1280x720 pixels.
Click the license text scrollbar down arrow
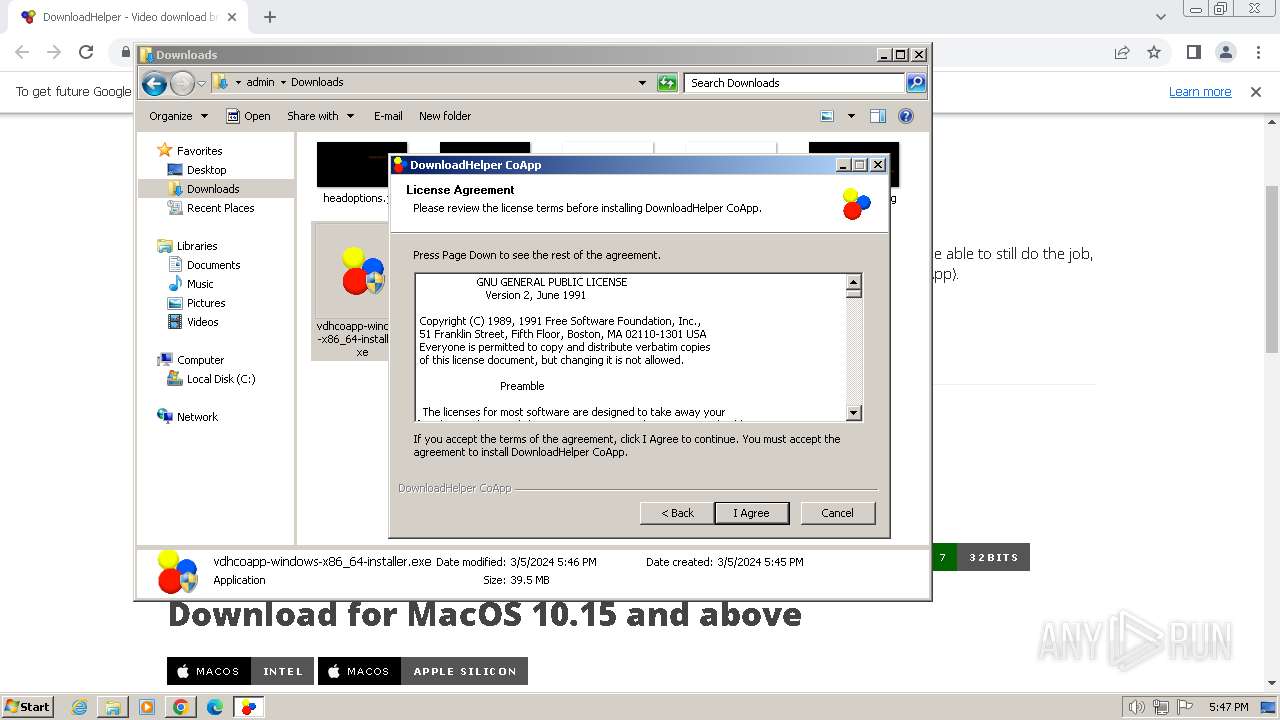tap(853, 412)
